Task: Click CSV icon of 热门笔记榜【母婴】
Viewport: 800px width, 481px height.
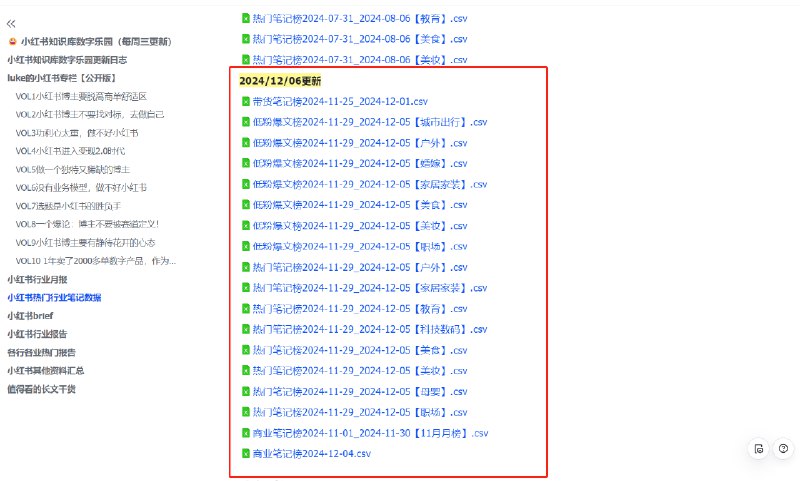Action: [x=245, y=392]
